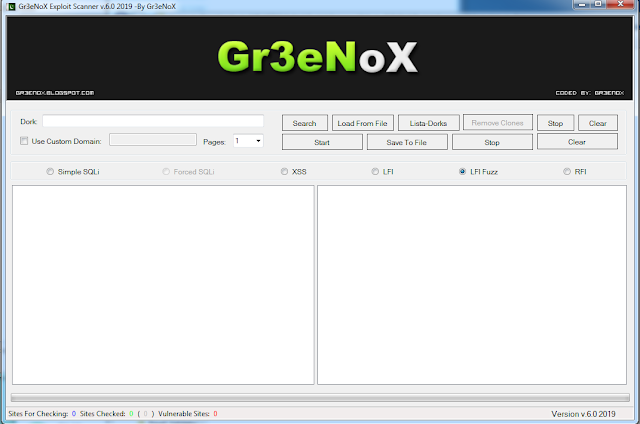The width and height of the screenshot is (640, 424).
Task: Select the LFI radio option
Action: click(375, 172)
